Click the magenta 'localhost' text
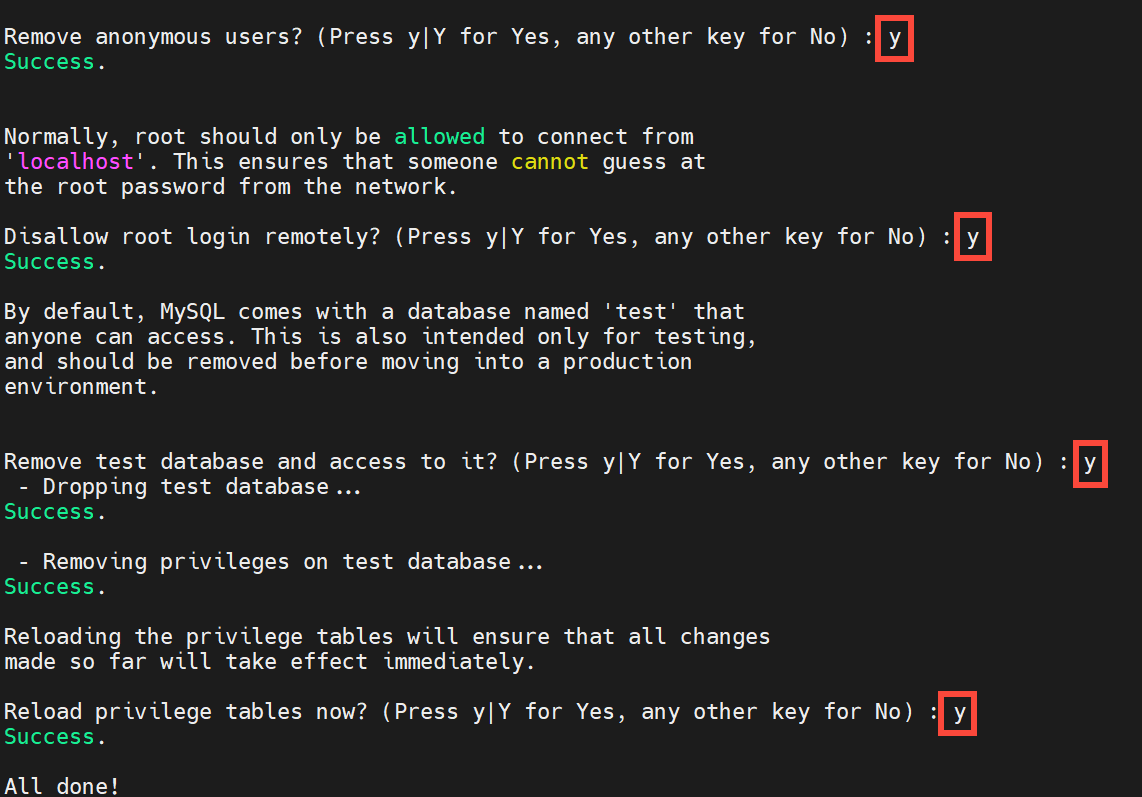Viewport: 1142px width, 797px height. point(75,162)
